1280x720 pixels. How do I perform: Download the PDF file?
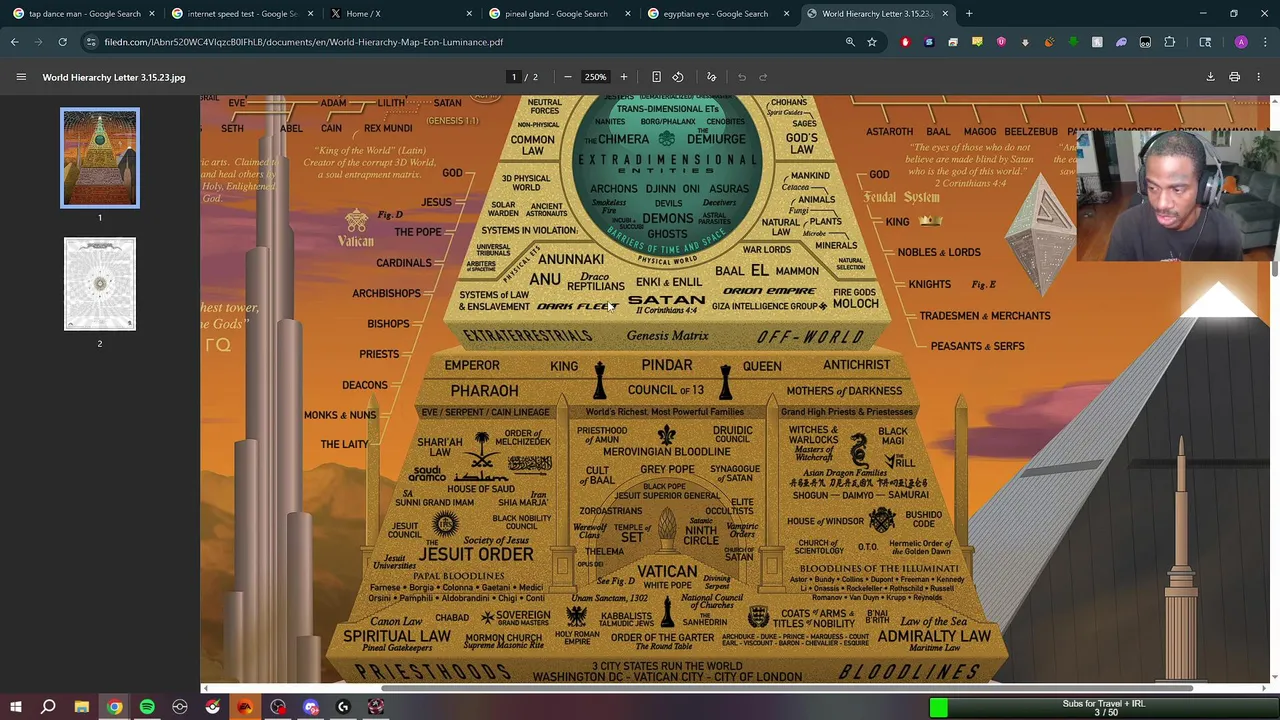coord(1210,77)
